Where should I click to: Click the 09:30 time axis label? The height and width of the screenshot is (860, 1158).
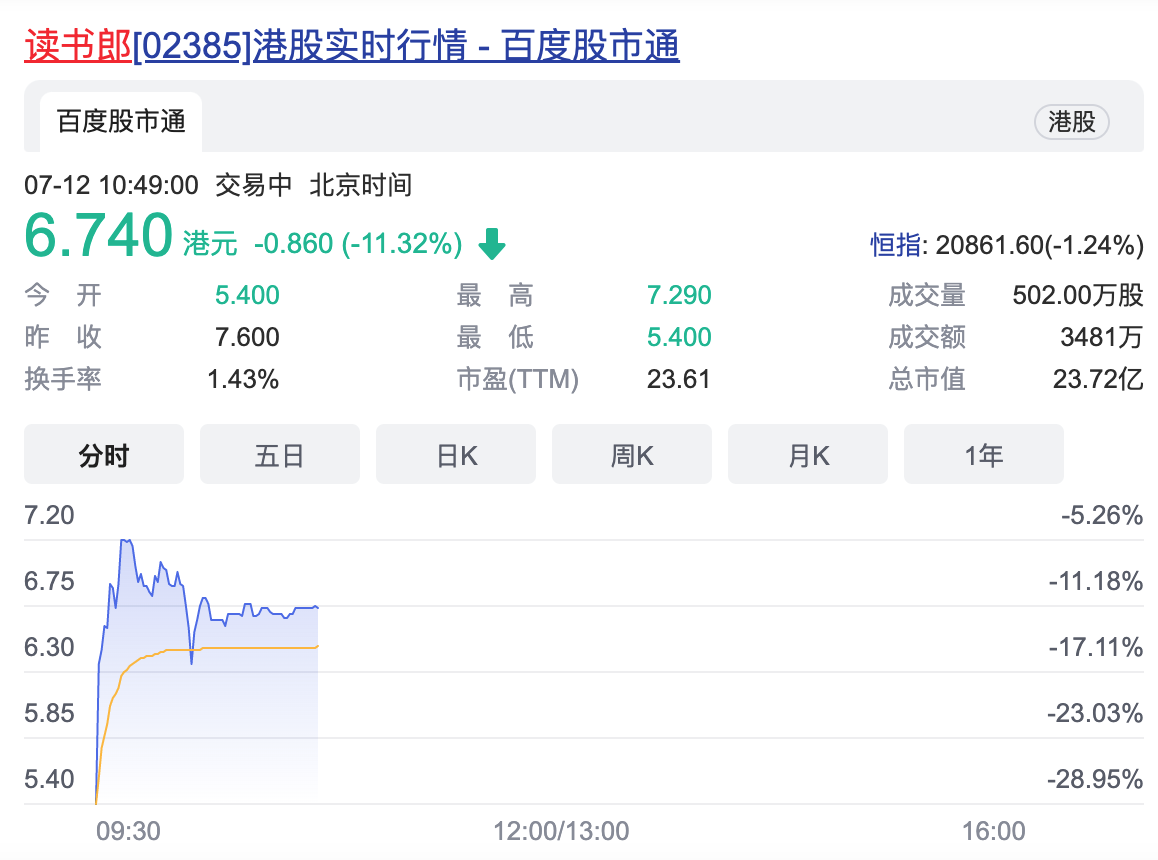coord(129,831)
